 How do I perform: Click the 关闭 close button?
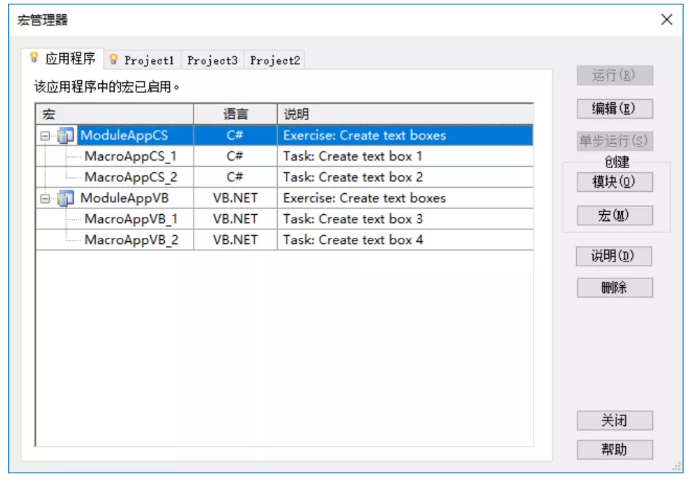614,420
